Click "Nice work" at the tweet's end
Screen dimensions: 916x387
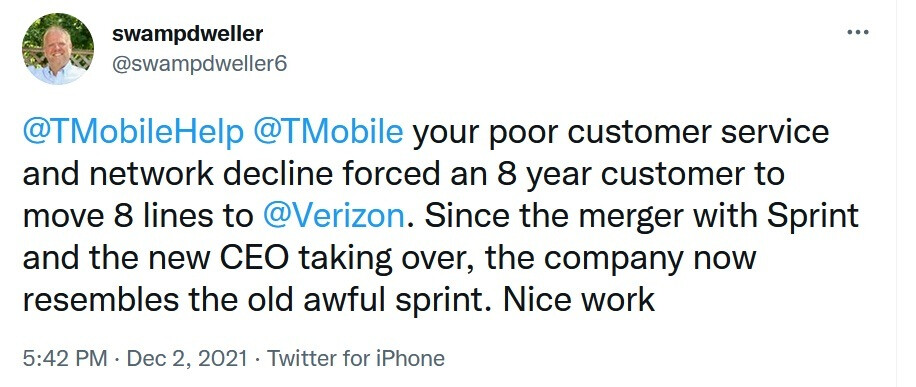[580, 299]
